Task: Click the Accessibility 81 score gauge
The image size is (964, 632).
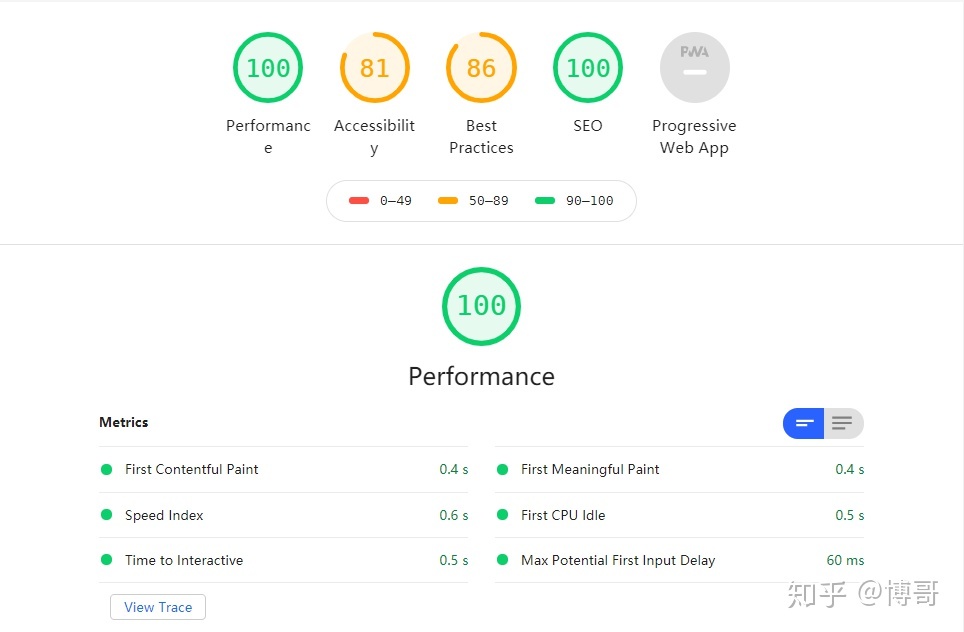Action: (374, 68)
